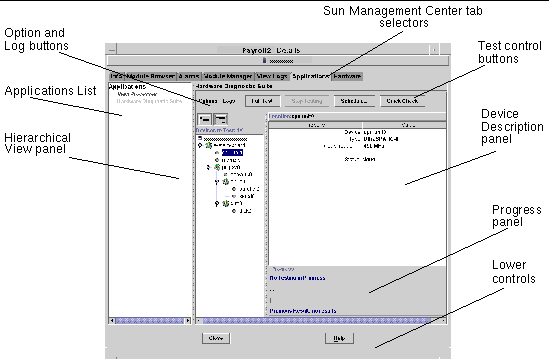Click the Property column header
The height and width of the screenshot is (364, 549).
(x=316, y=125)
